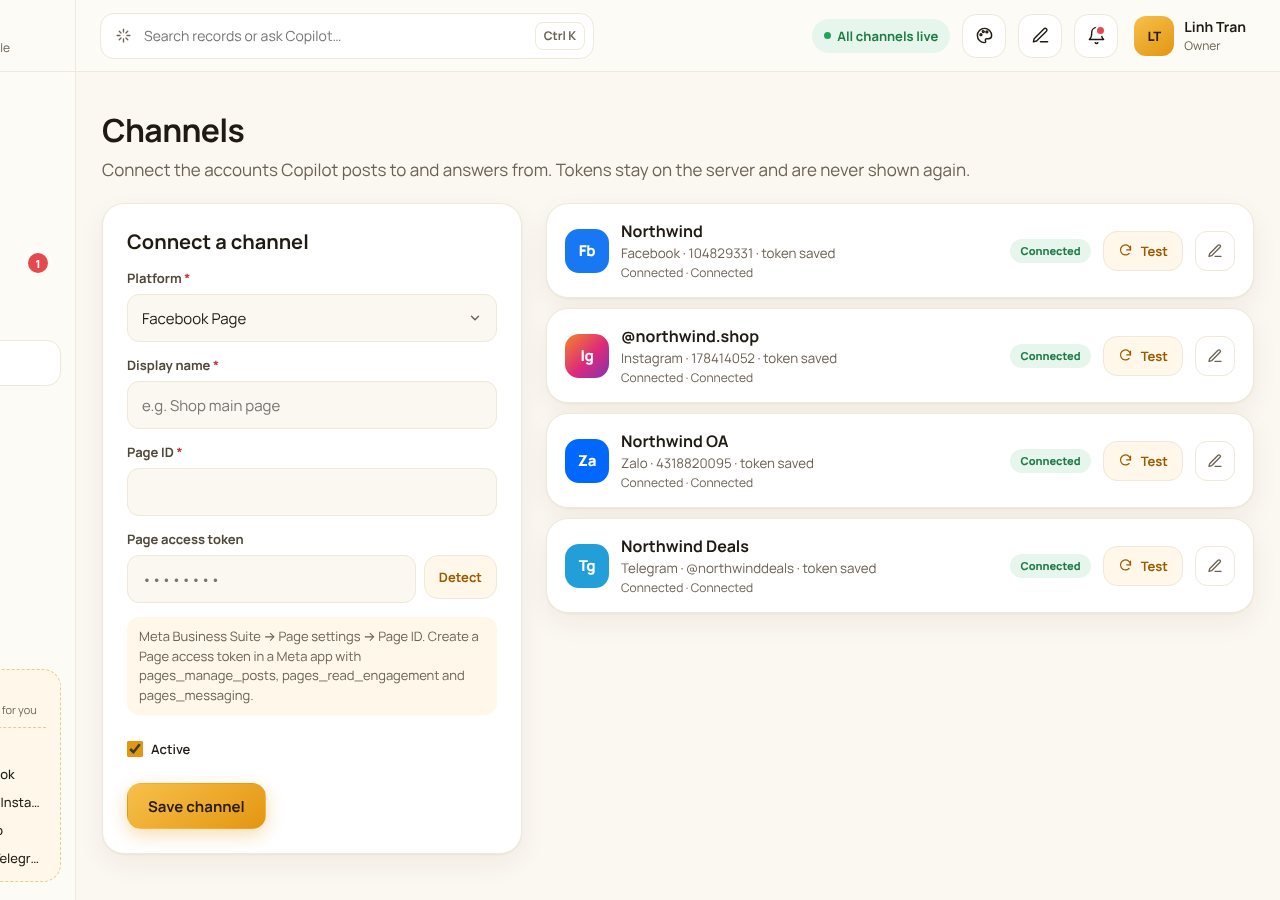Screen dimensions: 1280x900
Task: Click the Linh Tran user name
Action: [x=1215, y=27]
